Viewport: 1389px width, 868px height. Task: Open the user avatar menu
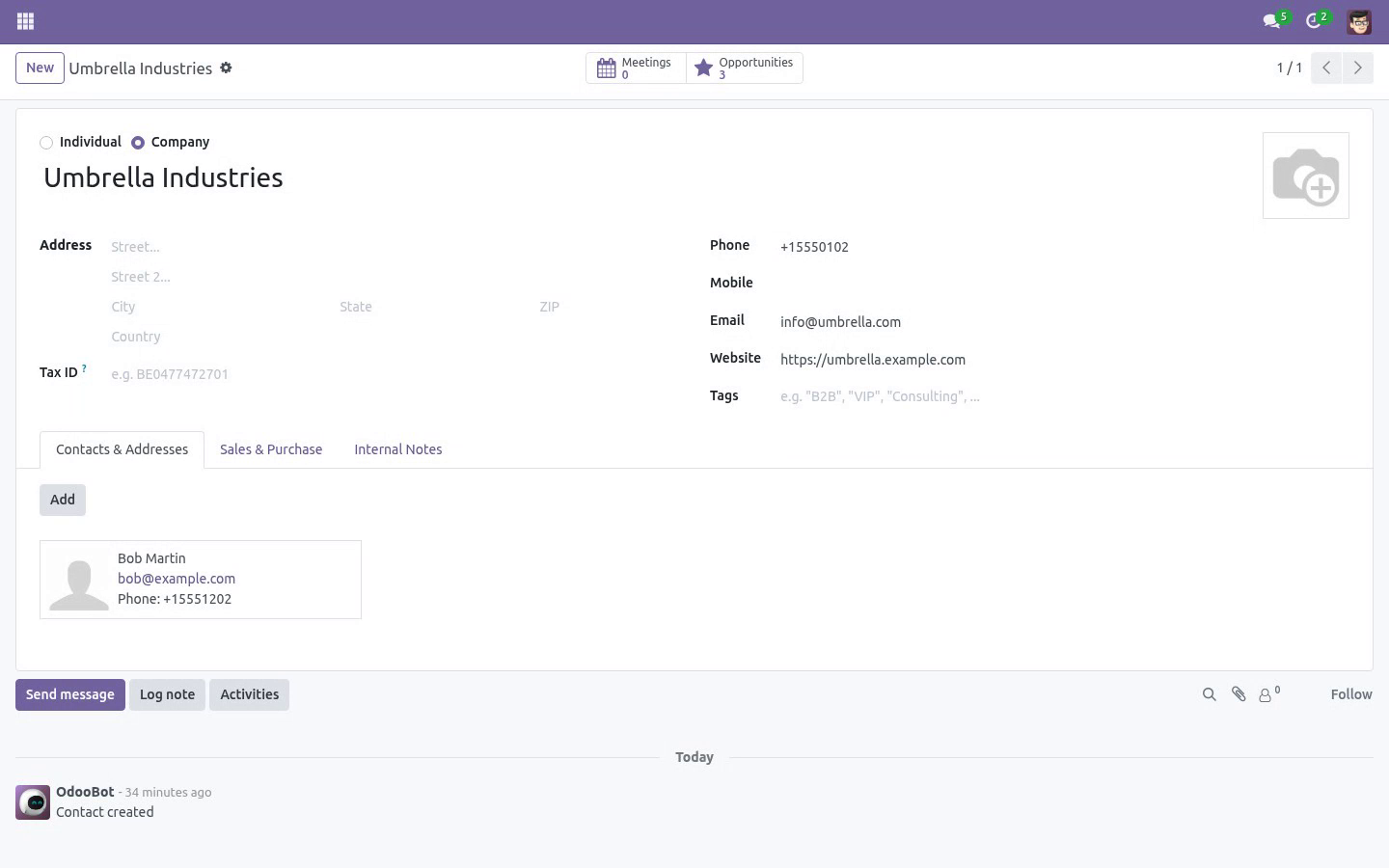[1359, 21]
